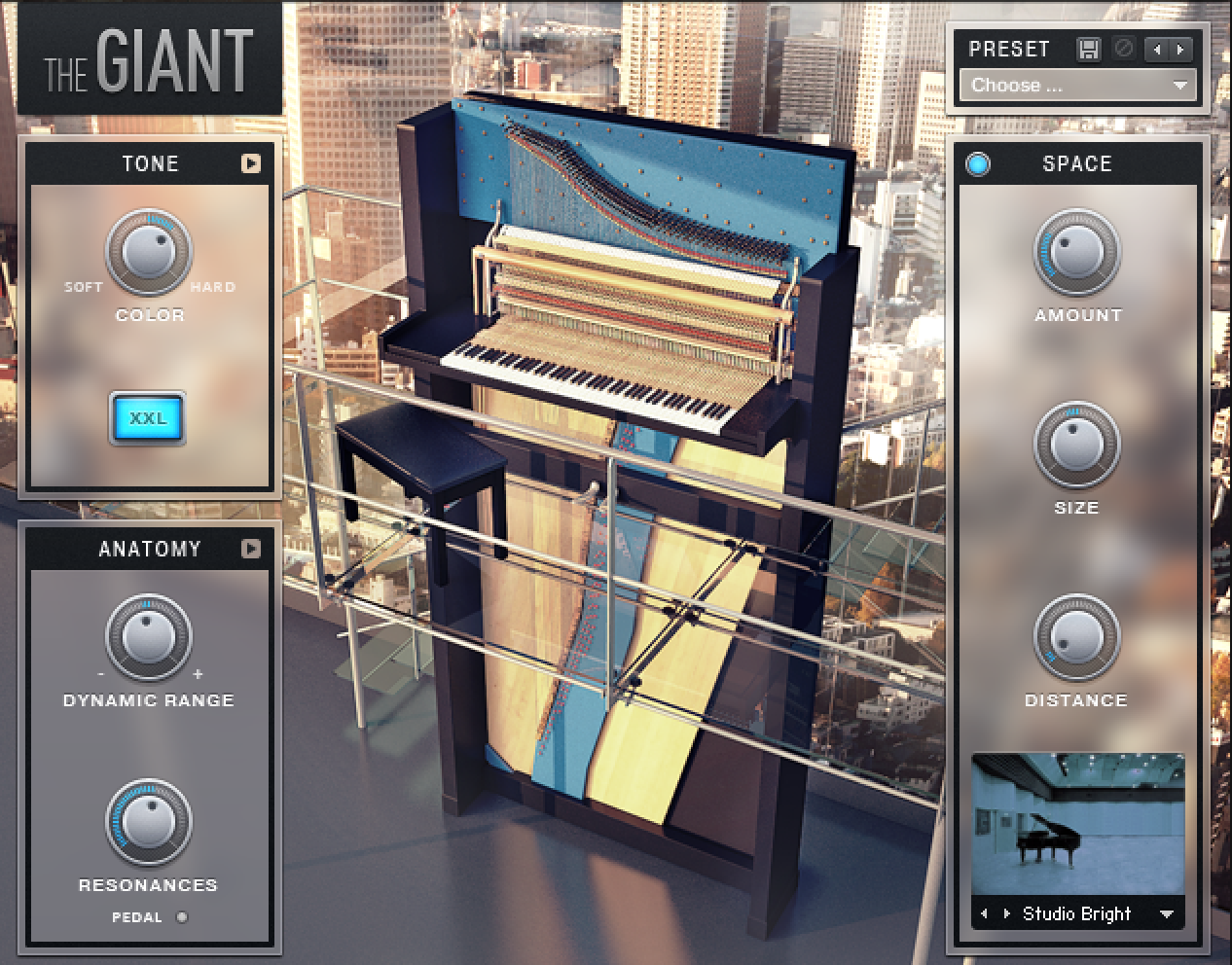Open the Studio Bright room dropdown
The image size is (1232, 965).
click(1166, 914)
